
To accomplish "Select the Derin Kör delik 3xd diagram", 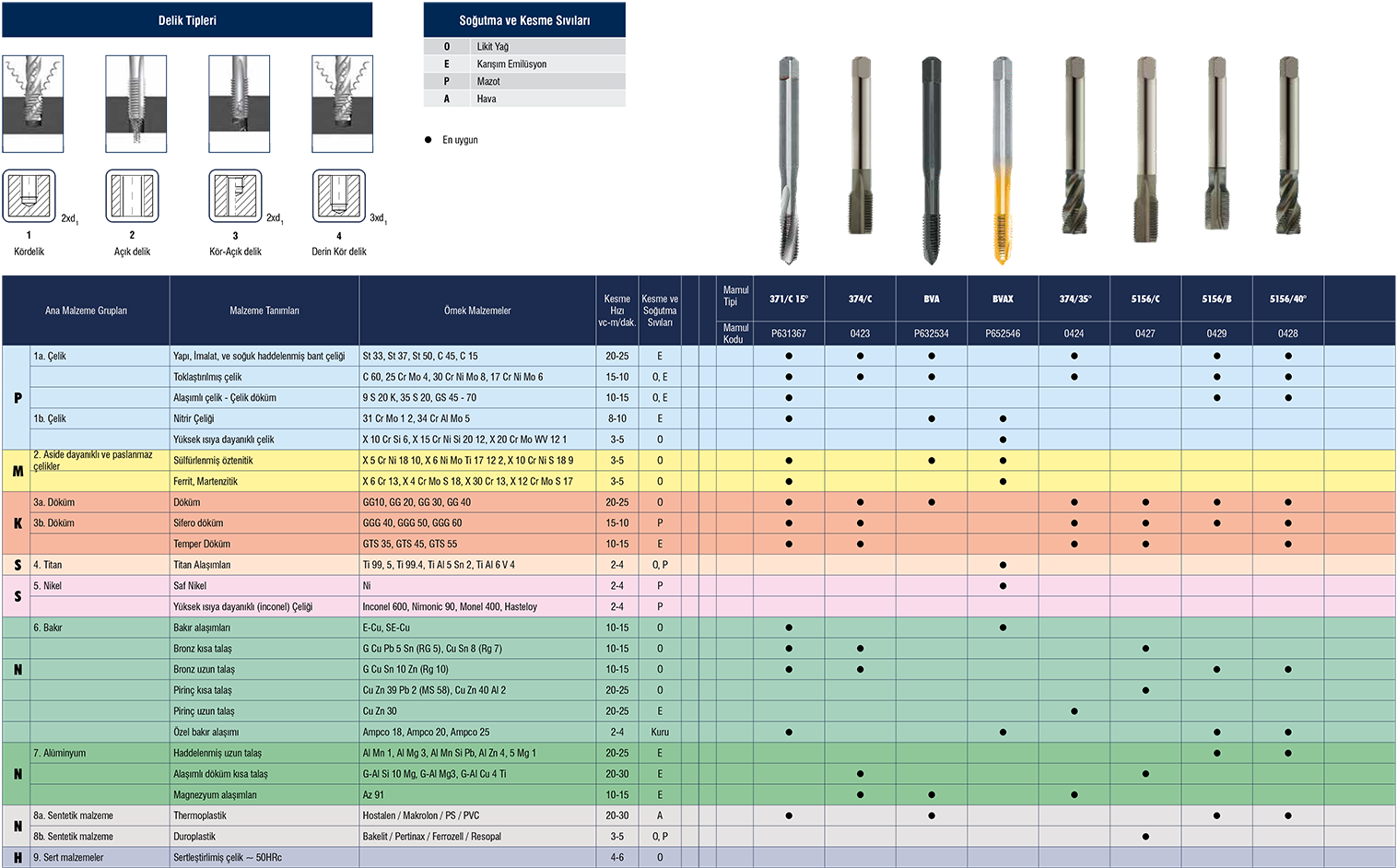I will 339,195.
